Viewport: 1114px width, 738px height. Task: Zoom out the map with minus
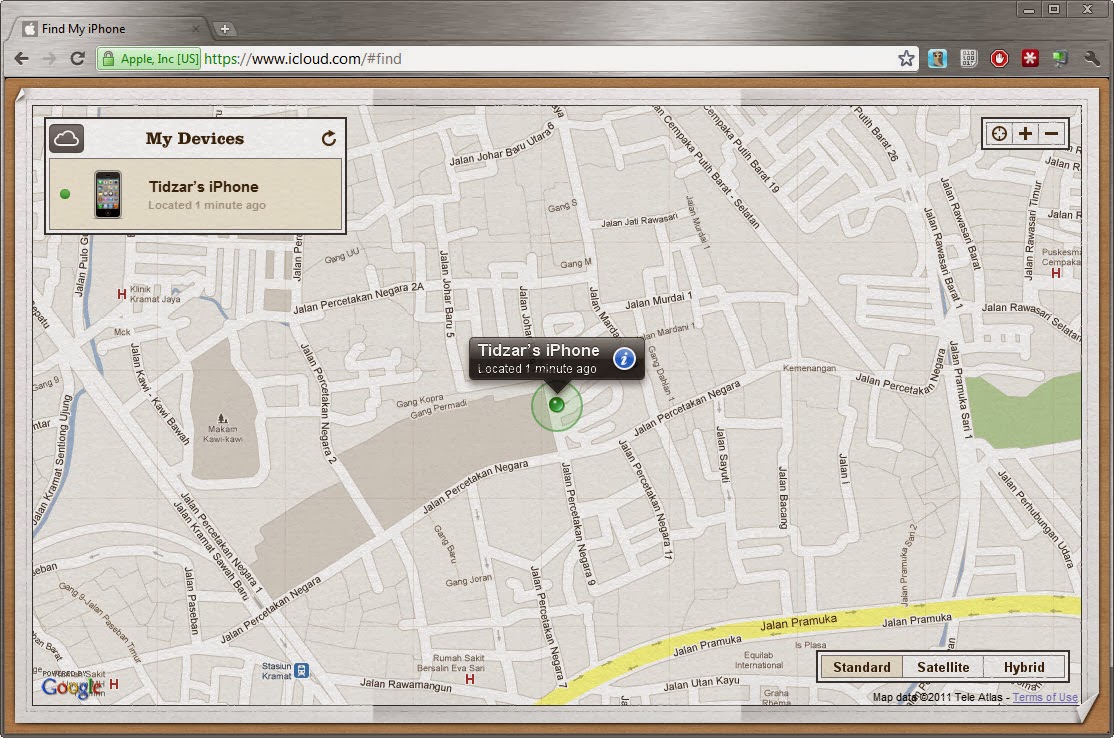tap(1051, 134)
